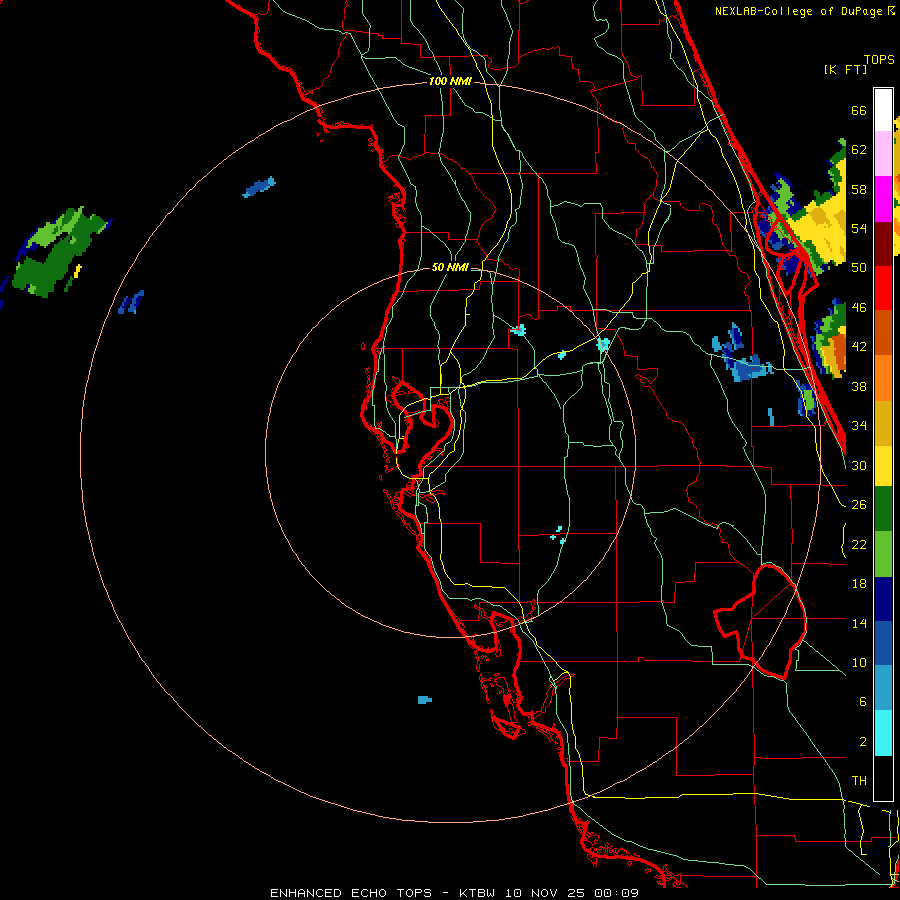This screenshot has height=900, width=900.
Task: Click the 100 NMI range ring label
Action: [x=450, y=82]
